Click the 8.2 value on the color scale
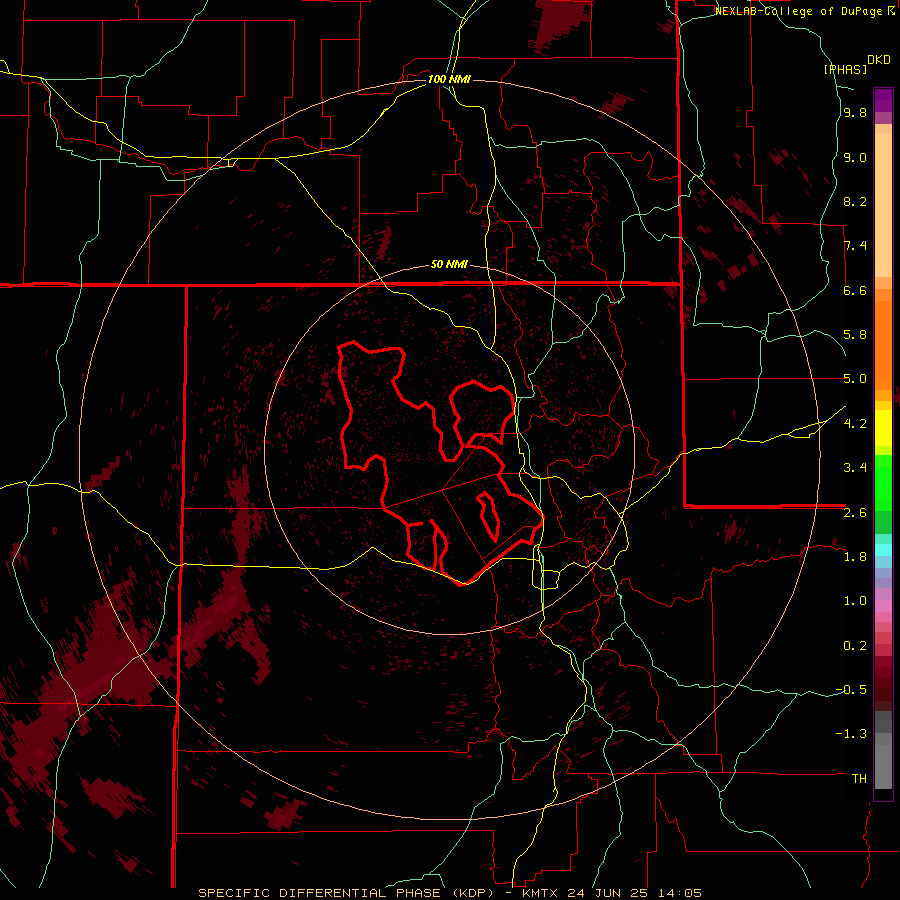The width and height of the screenshot is (900, 900). [x=855, y=202]
